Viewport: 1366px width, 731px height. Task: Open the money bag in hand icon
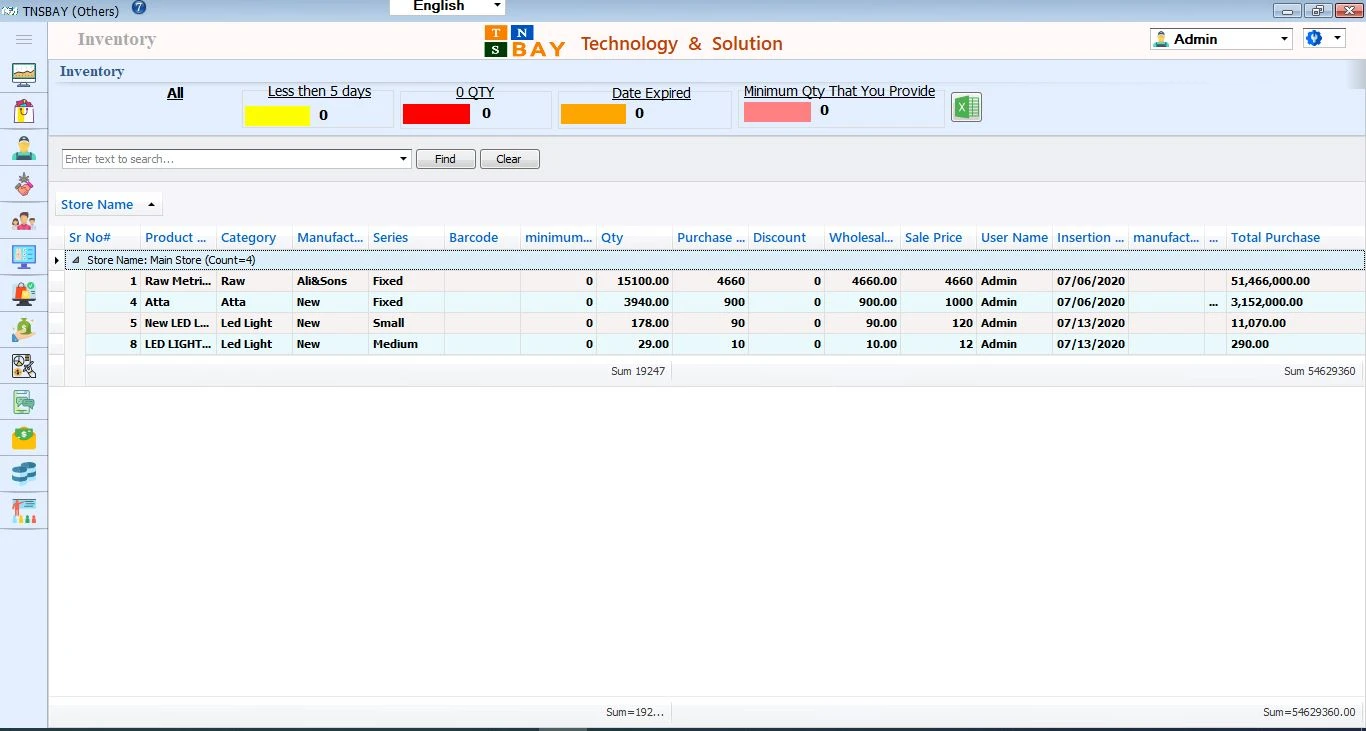pyautogui.click(x=24, y=329)
